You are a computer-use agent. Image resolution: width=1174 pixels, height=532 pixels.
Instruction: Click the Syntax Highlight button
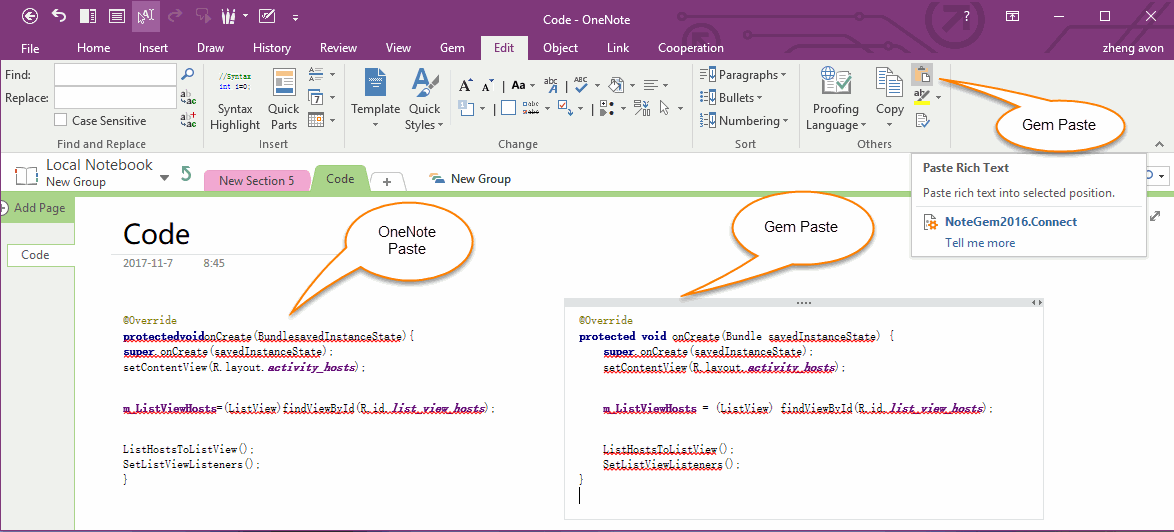[x=235, y=100]
